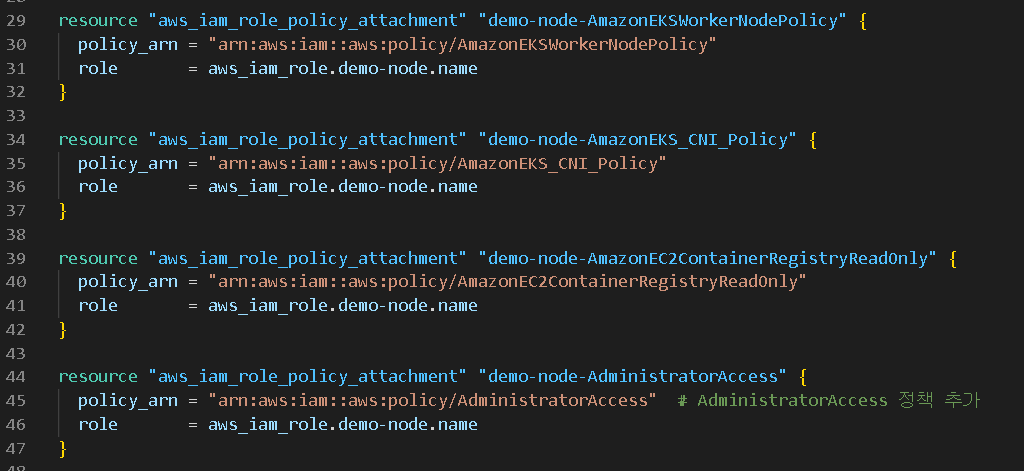Click the "resource" keyword on line 34
Image resolution: width=1024 pixels, height=471 pixels.
[x=98, y=140]
